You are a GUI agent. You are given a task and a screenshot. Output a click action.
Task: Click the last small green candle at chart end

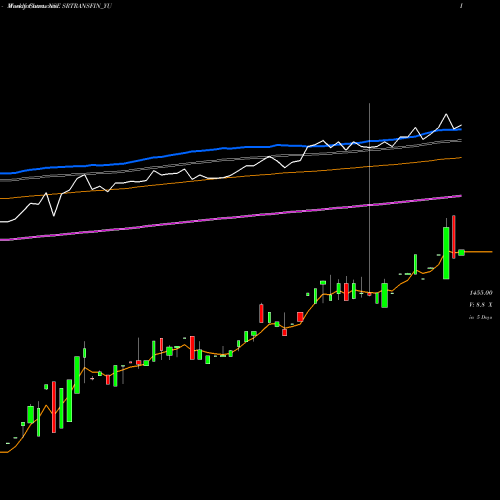(x=461, y=252)
